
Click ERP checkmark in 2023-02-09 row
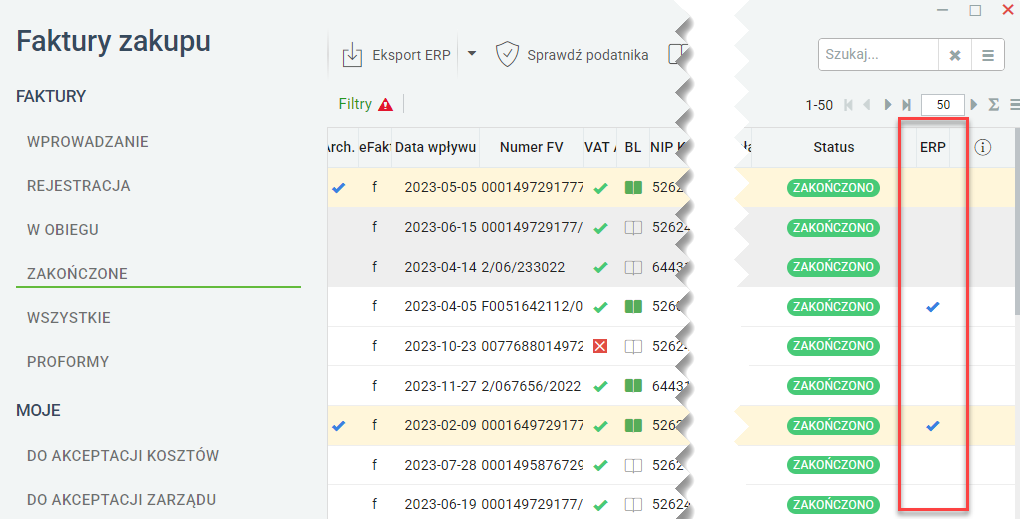click(932, 426)
